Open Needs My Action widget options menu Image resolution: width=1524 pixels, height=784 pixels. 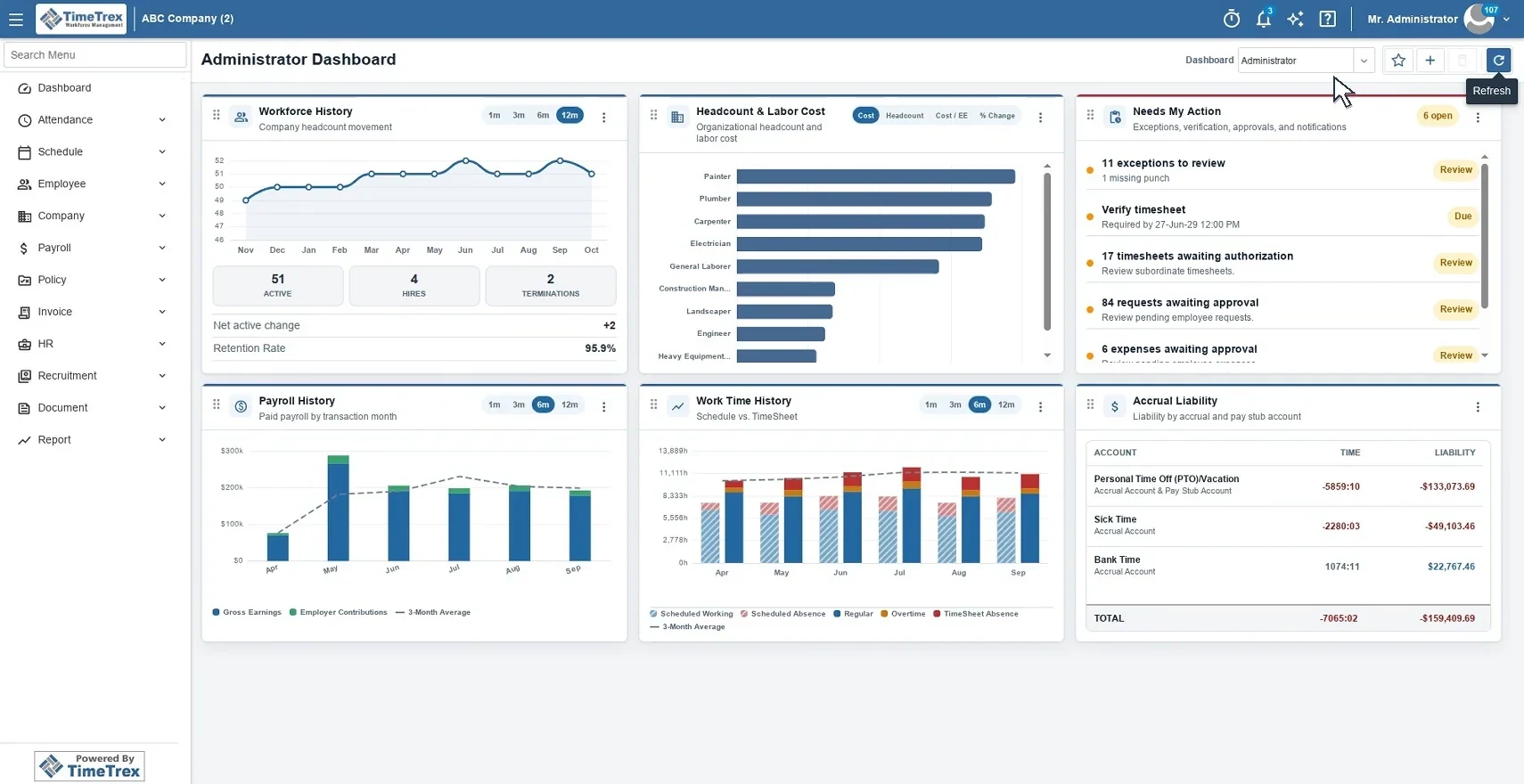pos(1478,118)
